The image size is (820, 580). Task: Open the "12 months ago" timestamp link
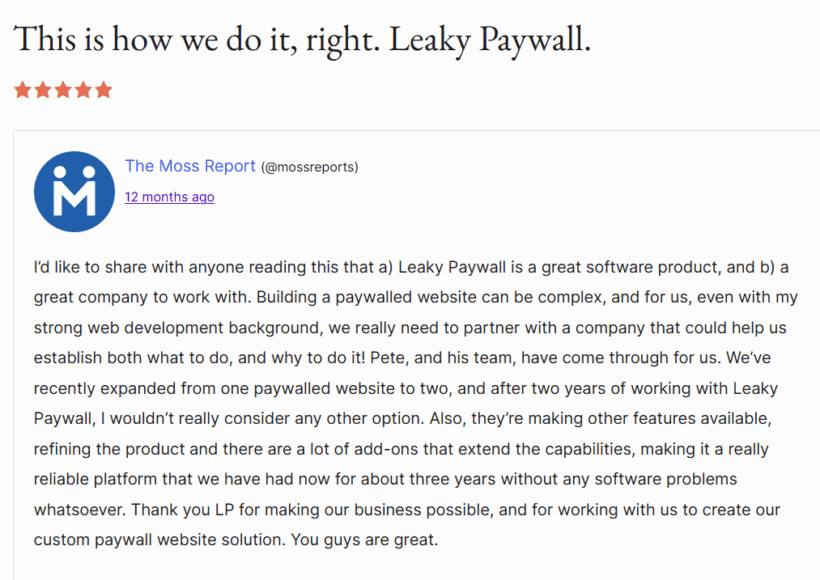click(169, 197)
